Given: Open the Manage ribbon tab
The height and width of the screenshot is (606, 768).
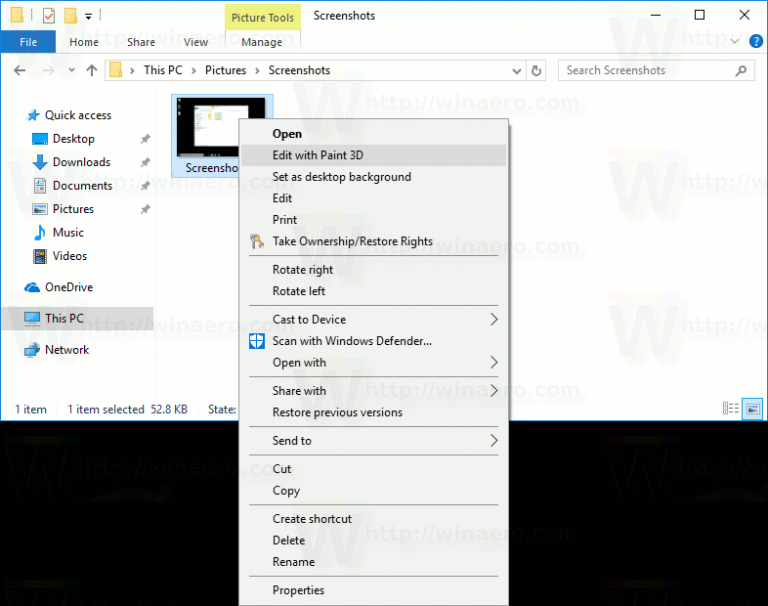Looking at the screenshot, I should click(262, 42).
